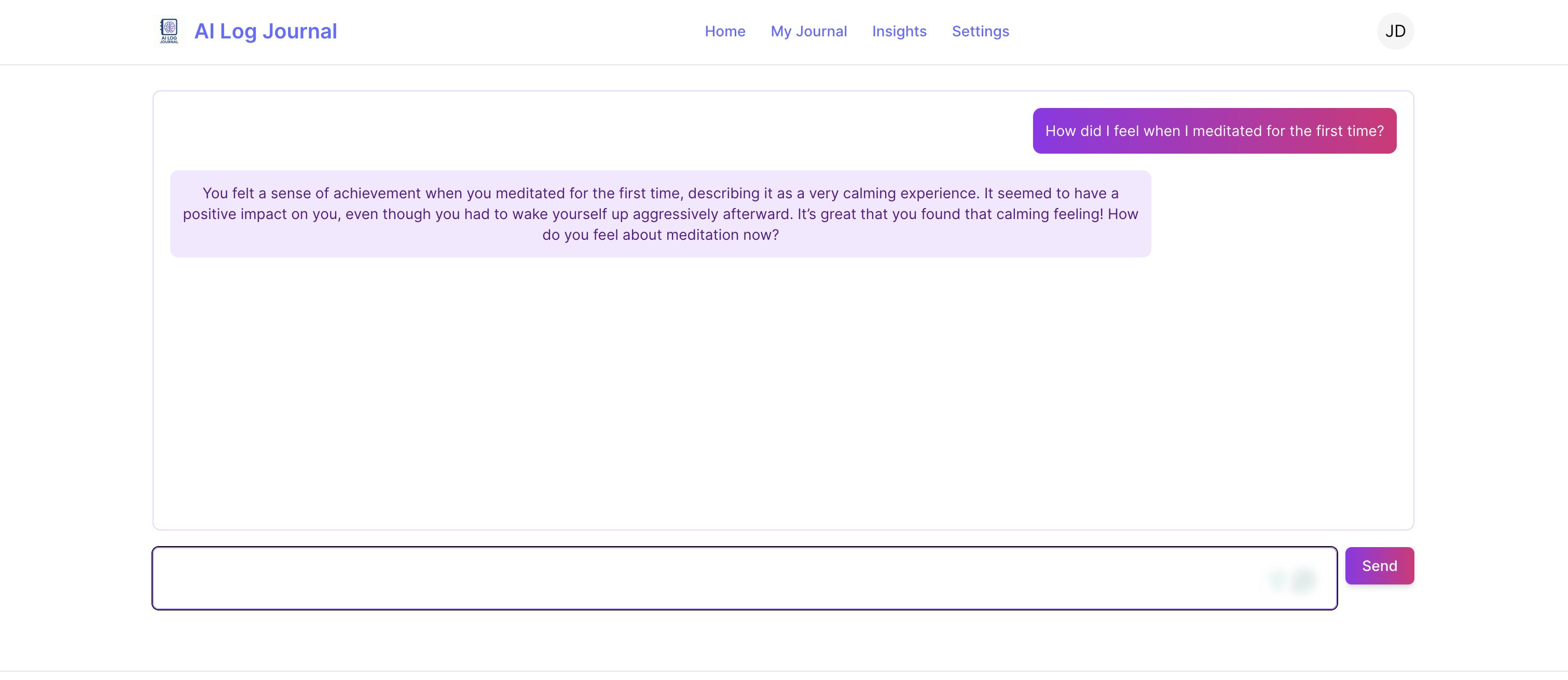This screenshot has width=1568, height=680.
Task: Open the JD user avatar menu
Action: point(1395,31)
